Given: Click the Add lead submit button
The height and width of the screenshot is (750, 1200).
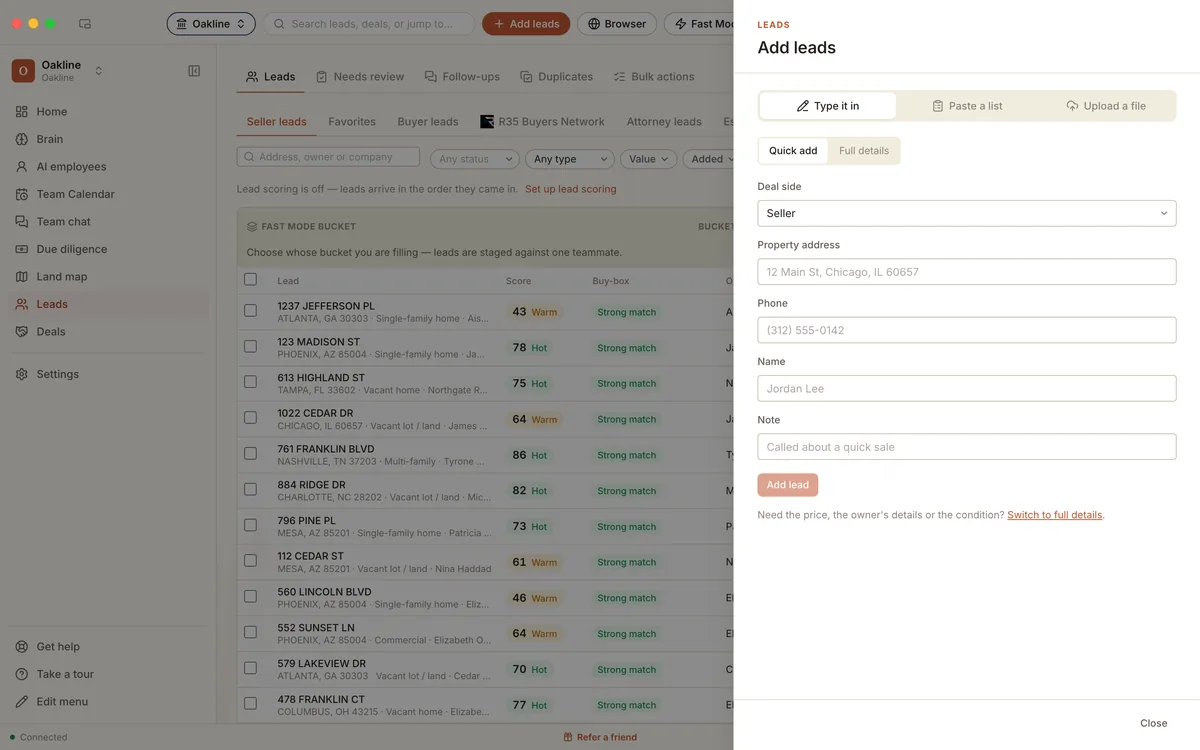Looking at the screenshot, I should click(788, 485).
